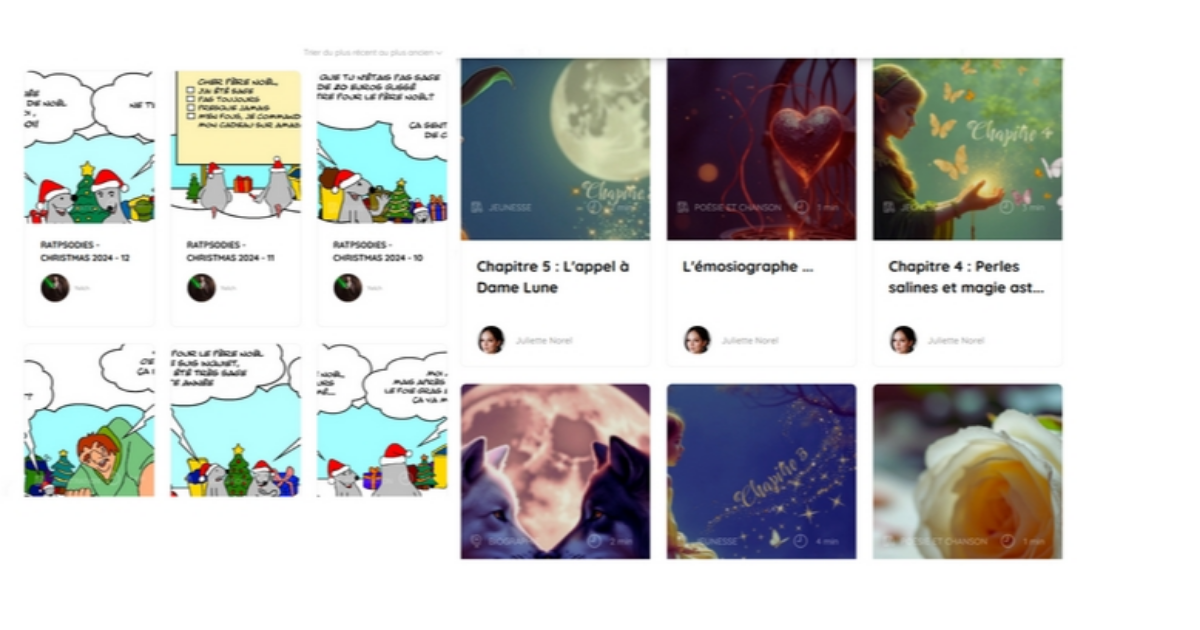Click the Jeunesse category icon on the Chapitre 5 card

[x=477, y=207]
